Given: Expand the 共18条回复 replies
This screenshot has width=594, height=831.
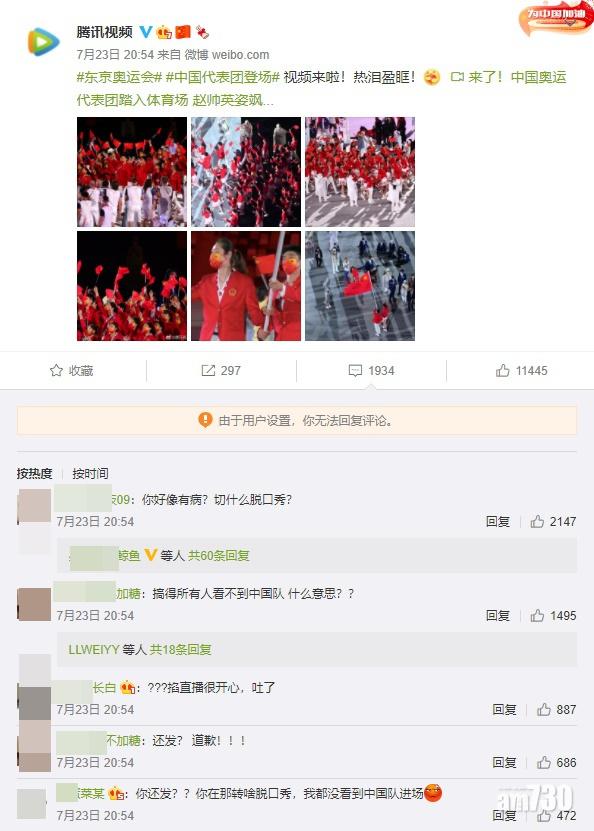Looking at the screenshot, I should (180, 649).
